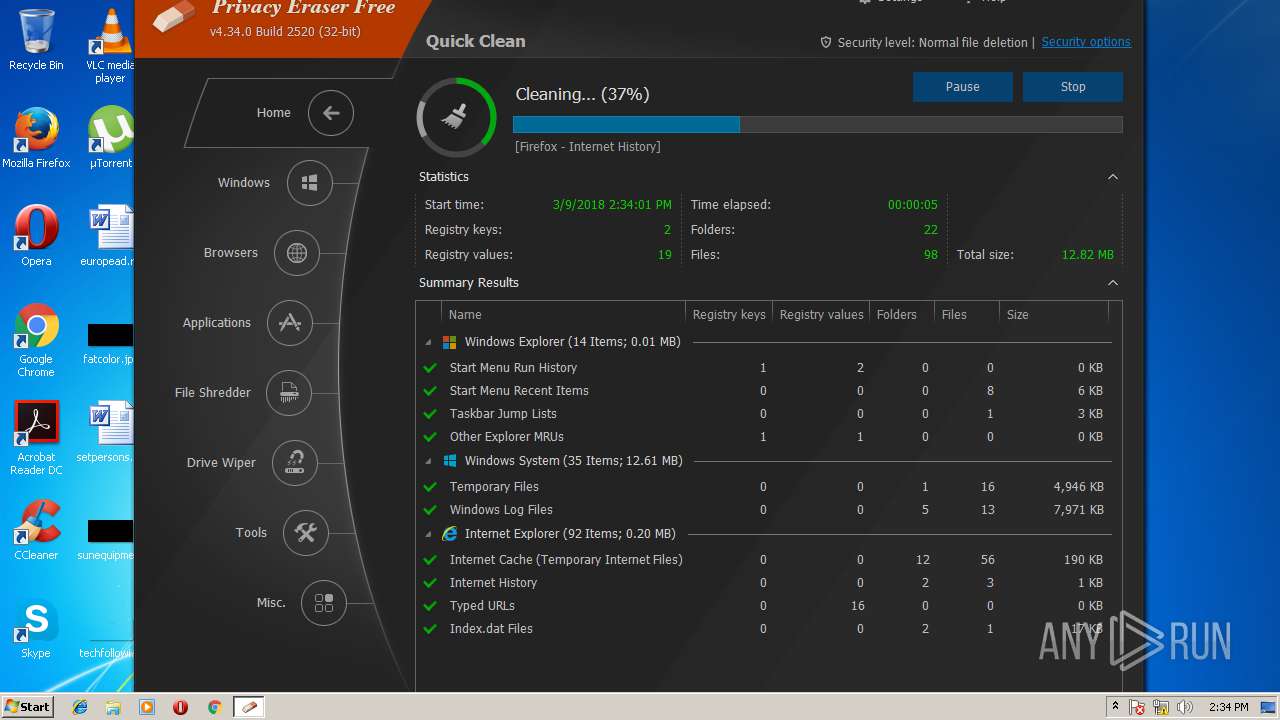Open the Browsers globe icon
1280x720 pixels.
[297, 253]
